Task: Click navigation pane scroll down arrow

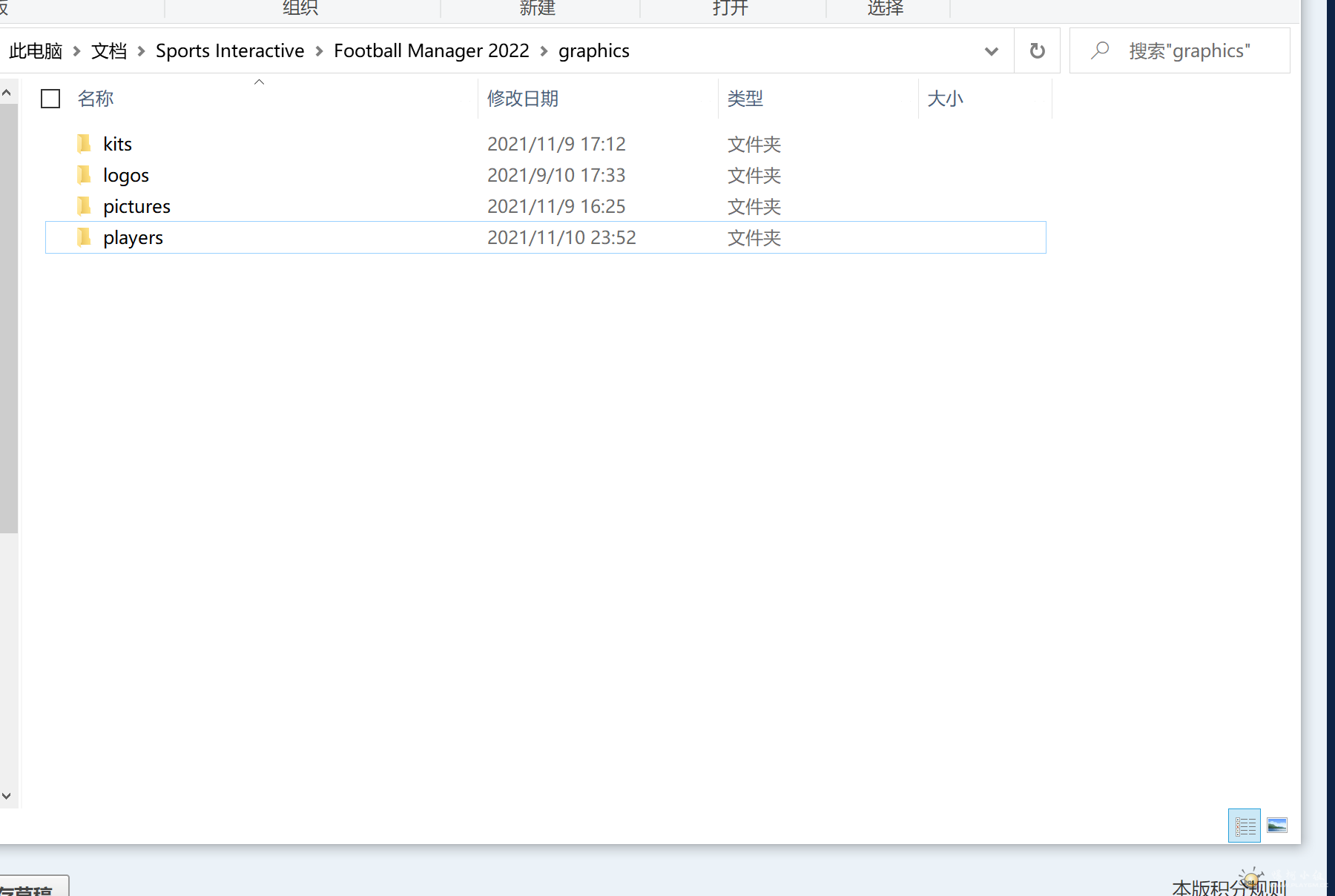Action: click(x=7, y=796)
